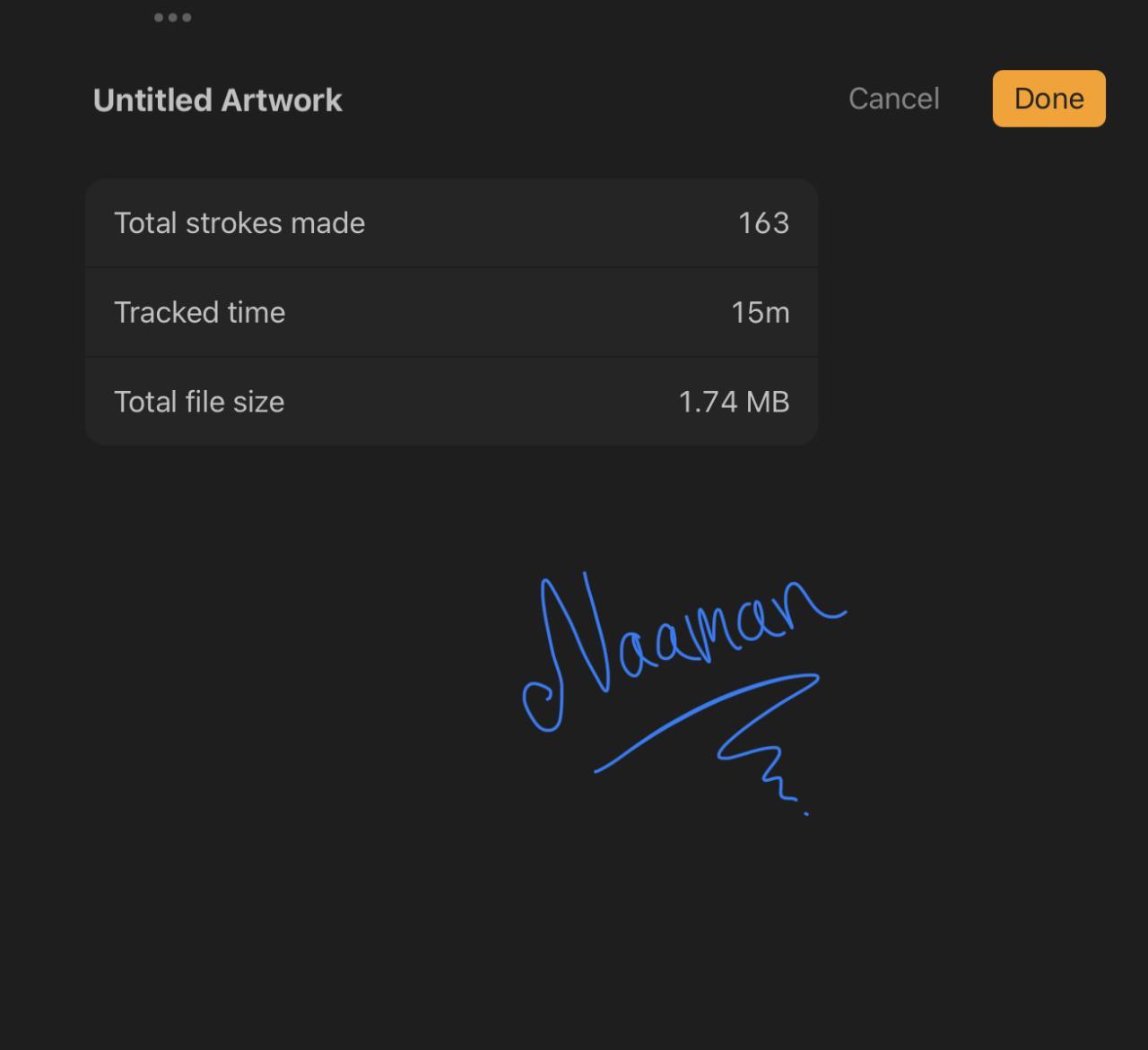Image resolution: width=1148 pixels, height=1050 pixels.
Task: Select the Total strokes made label
Action: click(x=239, y=223)
